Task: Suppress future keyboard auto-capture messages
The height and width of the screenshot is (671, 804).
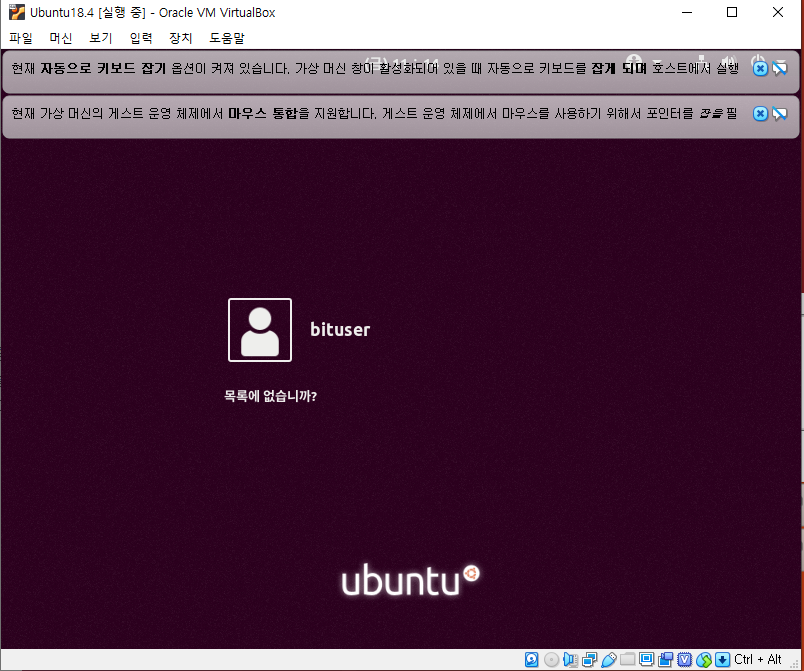Action: [780, 68]
